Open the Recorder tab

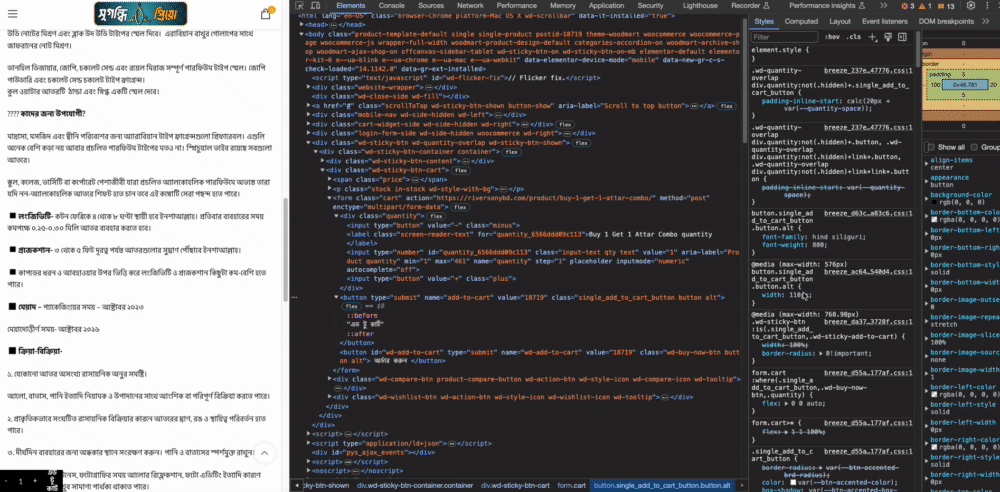[750, 6]
